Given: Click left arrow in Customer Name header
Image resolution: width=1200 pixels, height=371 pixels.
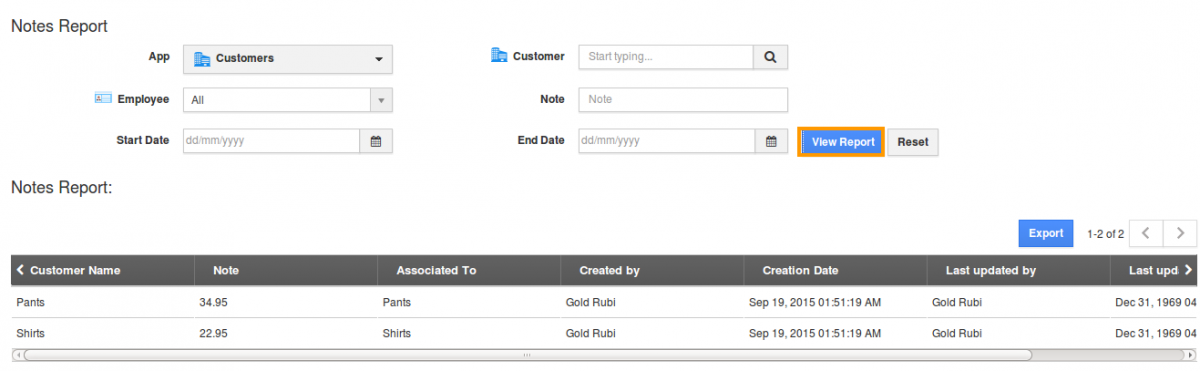Looking at the screenshot, I should pos(21,270).
